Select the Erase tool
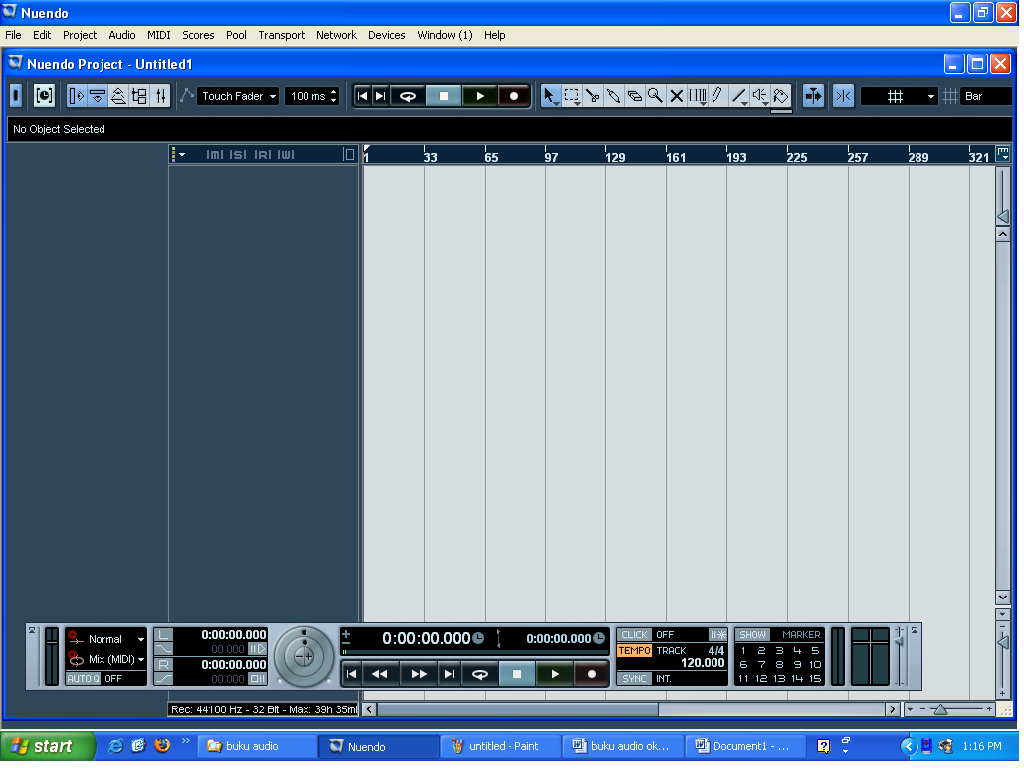The height and width of the screenshot is (768, 1024). [x=635, y=96]
